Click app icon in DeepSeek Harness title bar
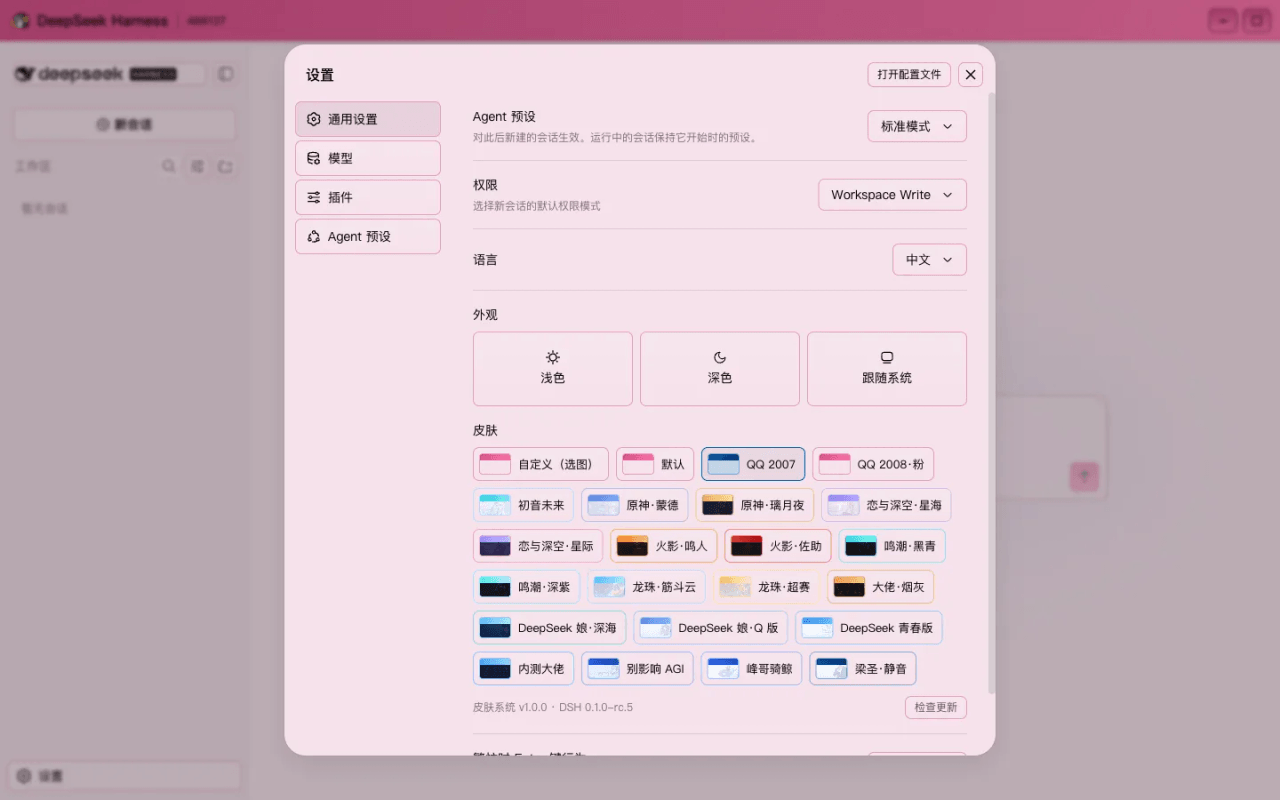1280x800 pixels. (x=21, y=20)
